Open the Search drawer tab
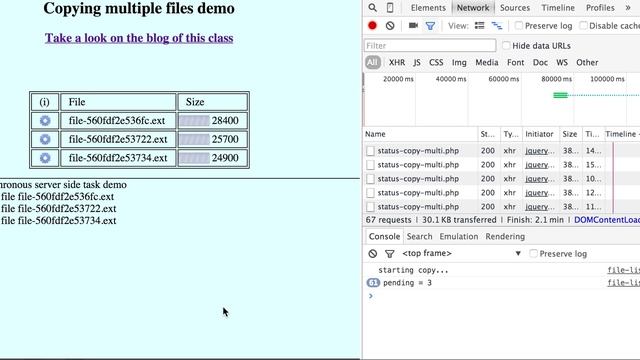The width and height of the screenshot is (640, 360). click(x=419, y=236)
